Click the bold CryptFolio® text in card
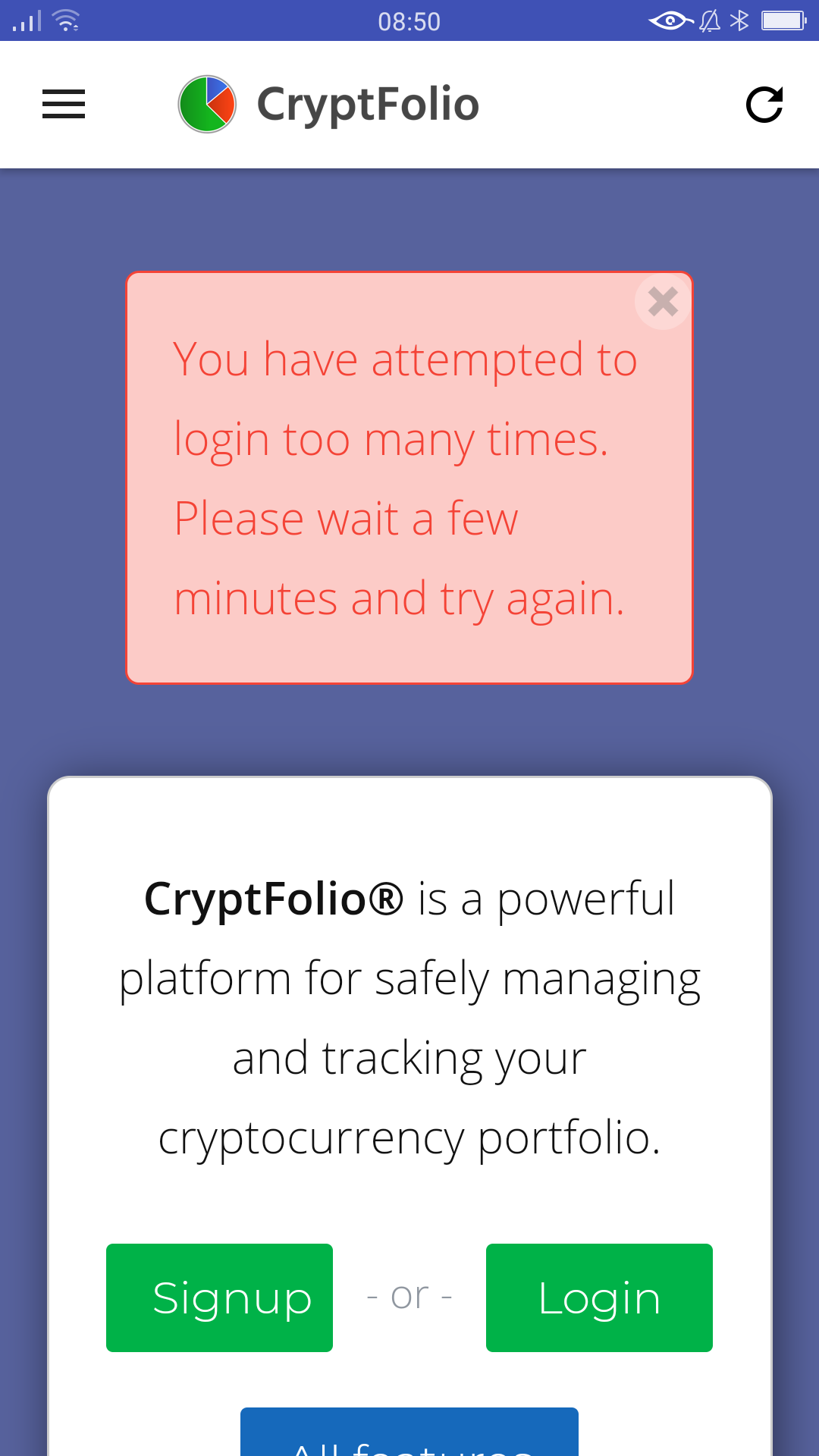The width and height of the screenshot is (819, 1456). [274, 899]
